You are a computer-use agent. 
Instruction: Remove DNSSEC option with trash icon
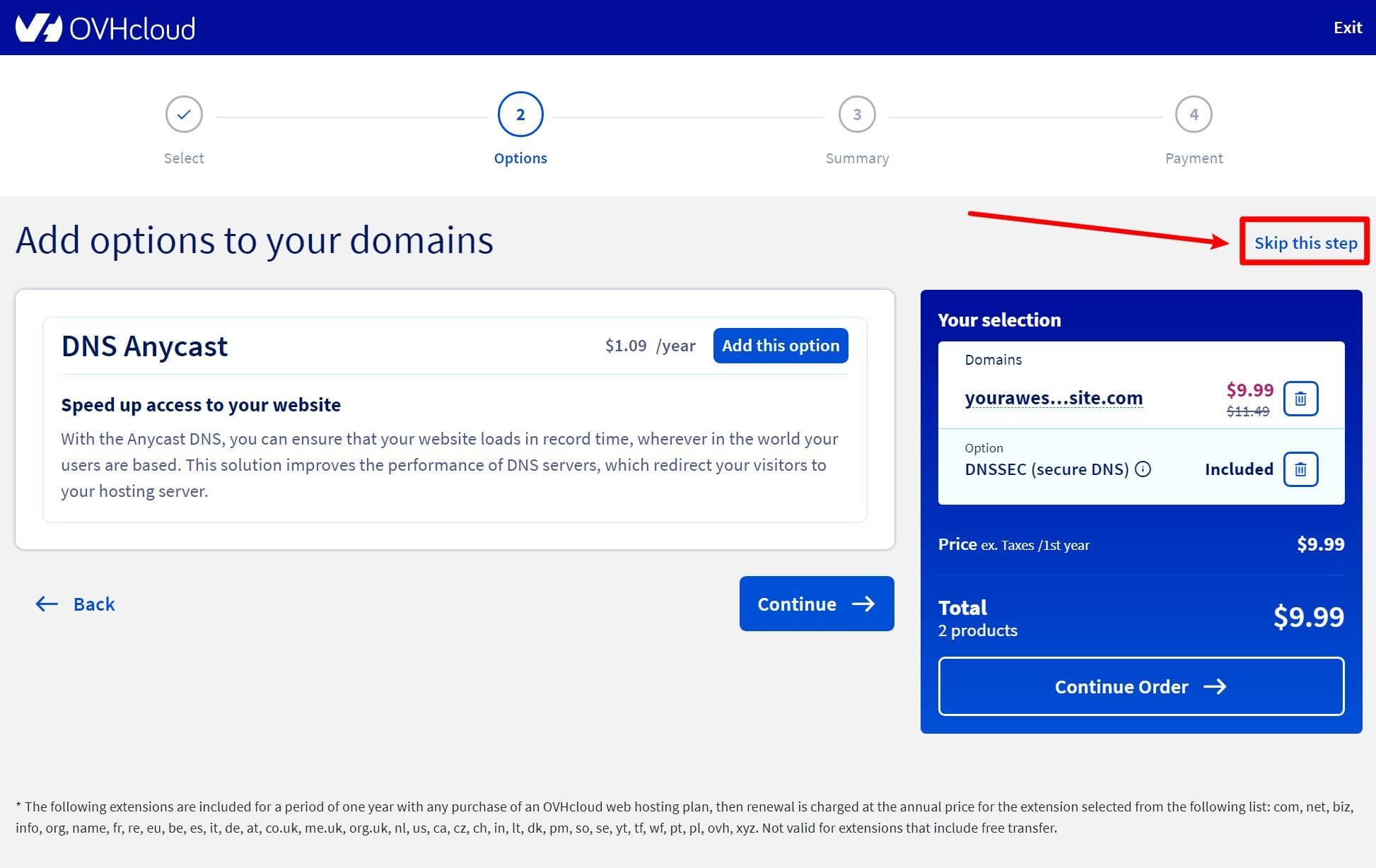[x=1300, y=469]
